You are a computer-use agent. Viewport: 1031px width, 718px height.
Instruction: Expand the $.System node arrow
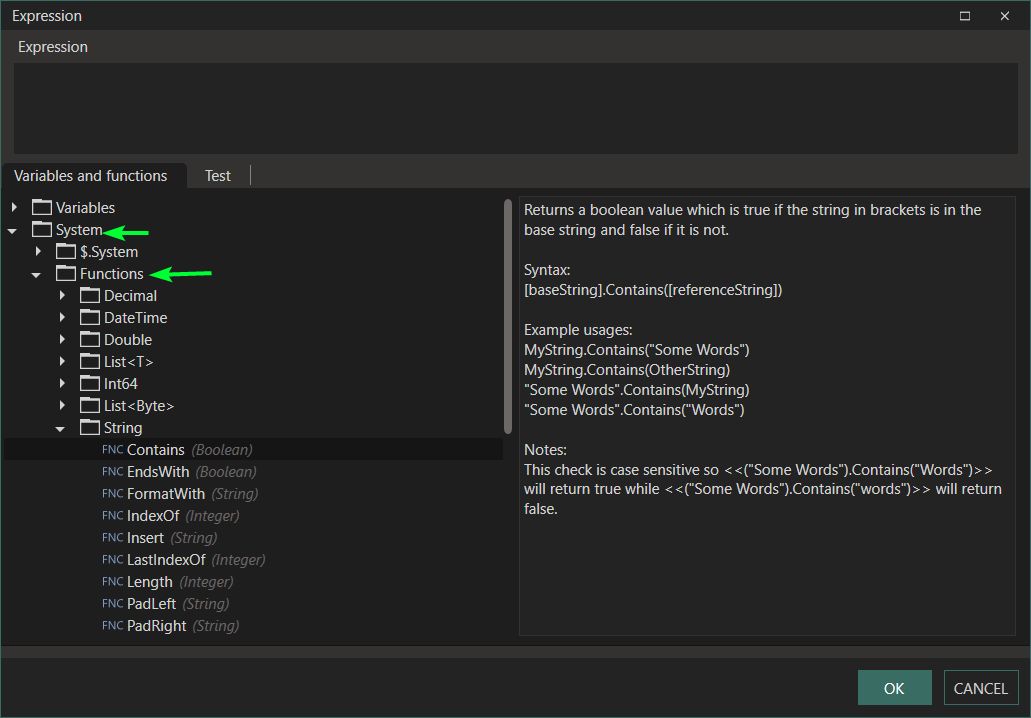[38, 252]
